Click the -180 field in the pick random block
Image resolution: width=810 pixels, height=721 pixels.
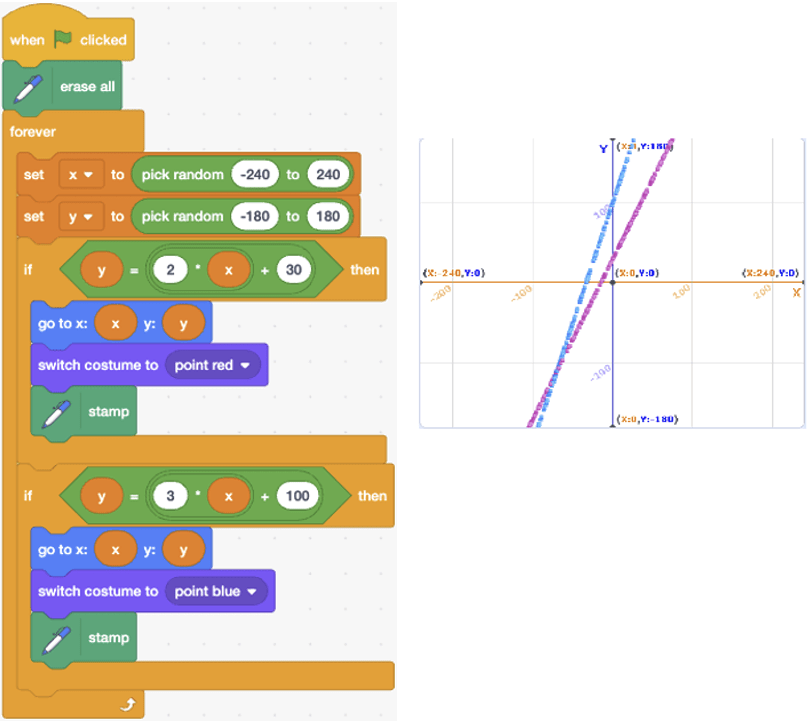[256, 216]
